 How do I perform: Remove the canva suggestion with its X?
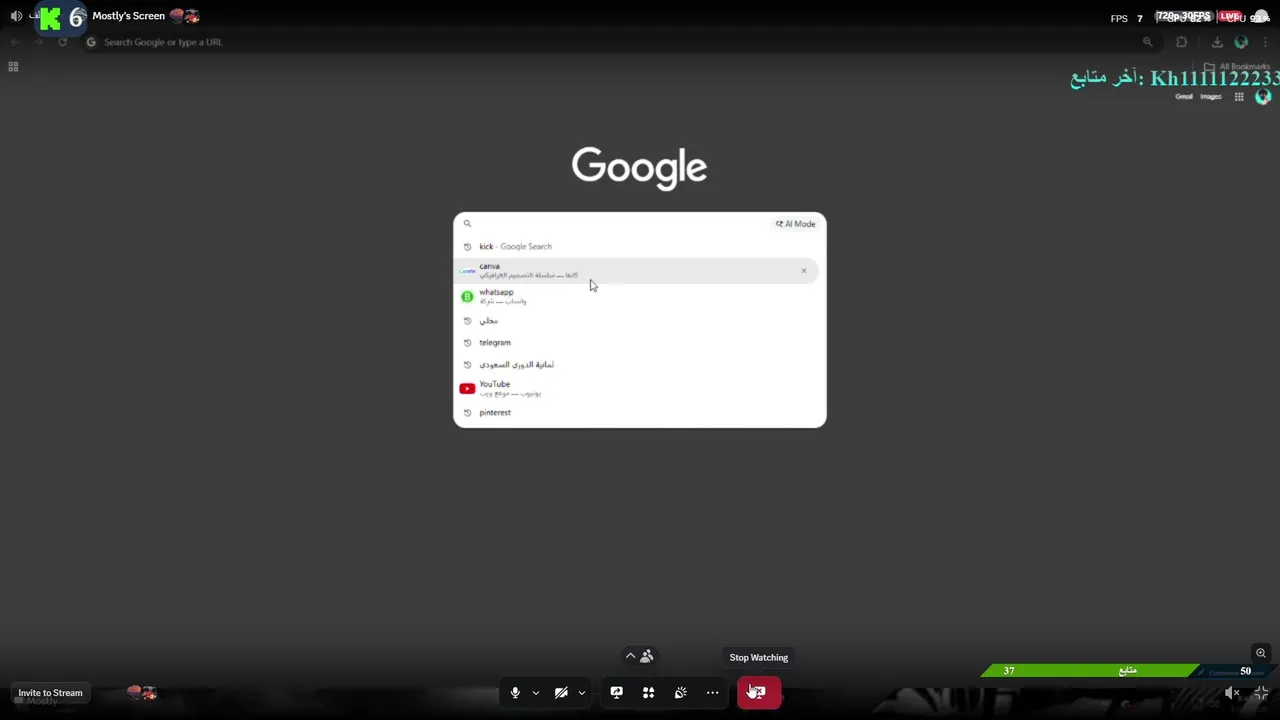point(803,270)
